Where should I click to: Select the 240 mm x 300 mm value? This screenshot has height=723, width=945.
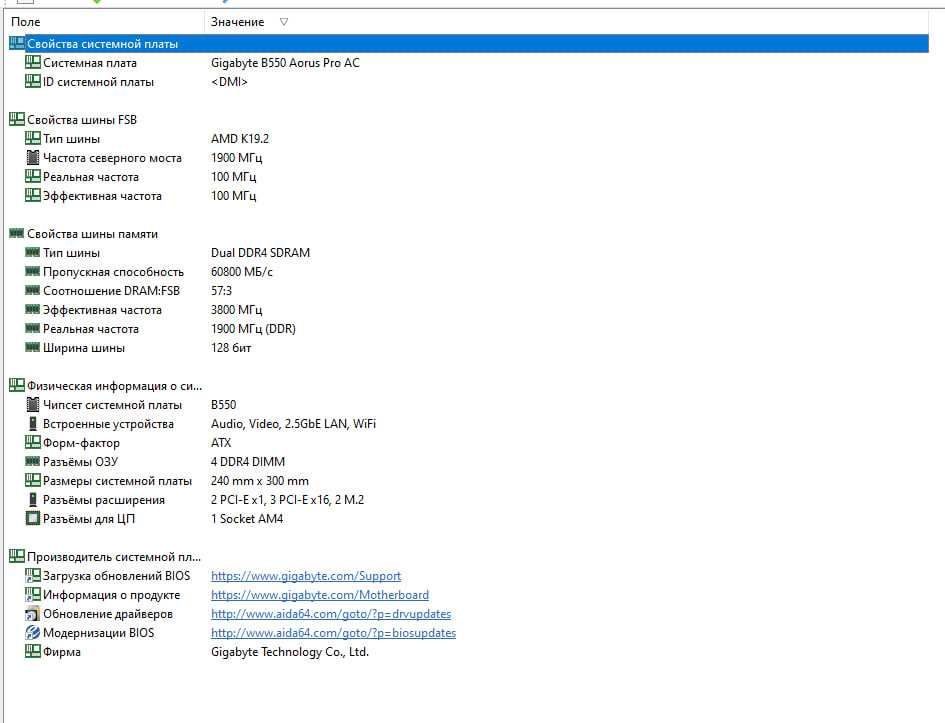(x=260, y=481)
